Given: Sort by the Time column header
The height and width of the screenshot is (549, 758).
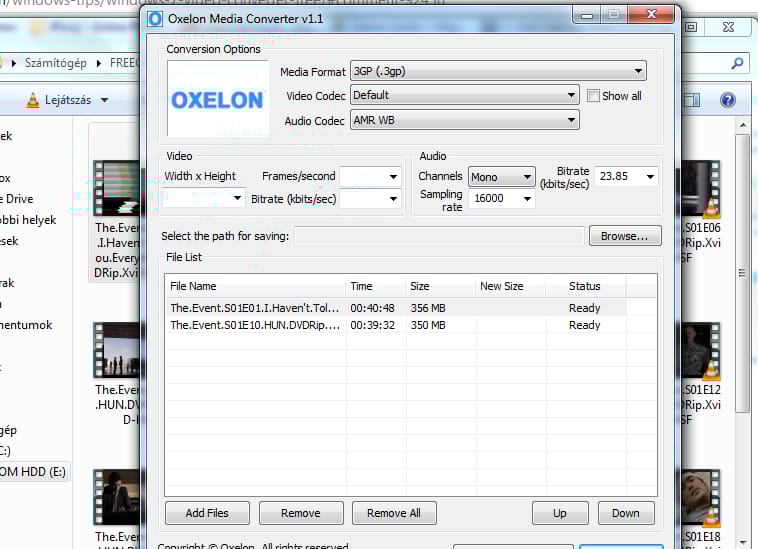Looking at the screenshot, I should coord(376,286).
